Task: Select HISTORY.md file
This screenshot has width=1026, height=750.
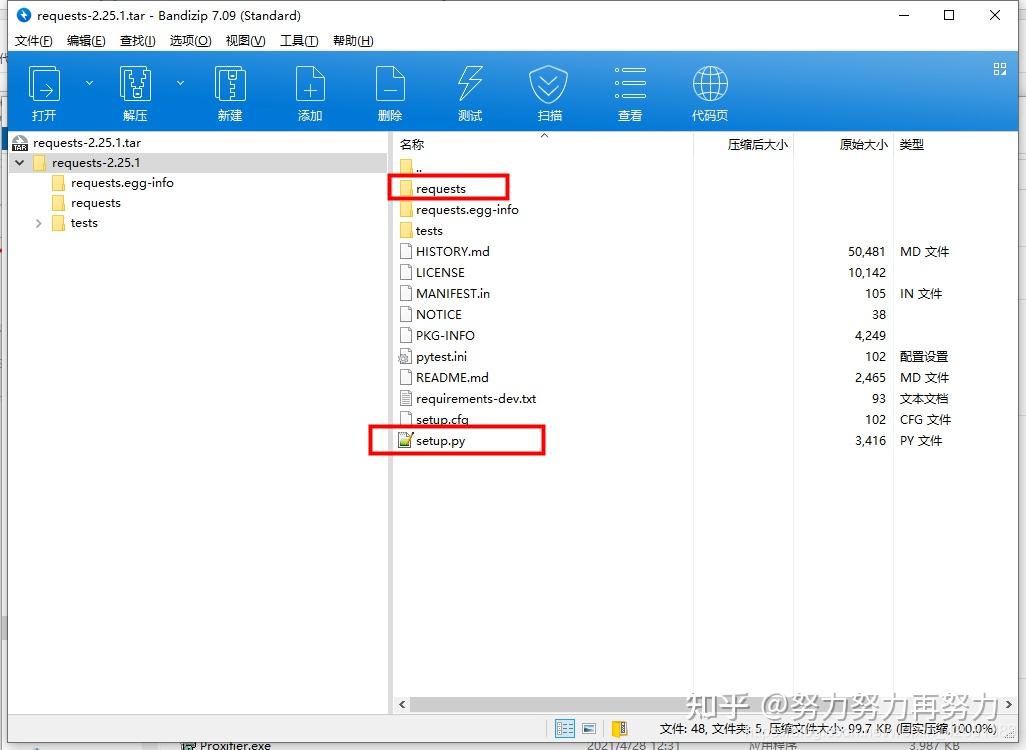Action: pyautogui.click(x=453, y=251)
